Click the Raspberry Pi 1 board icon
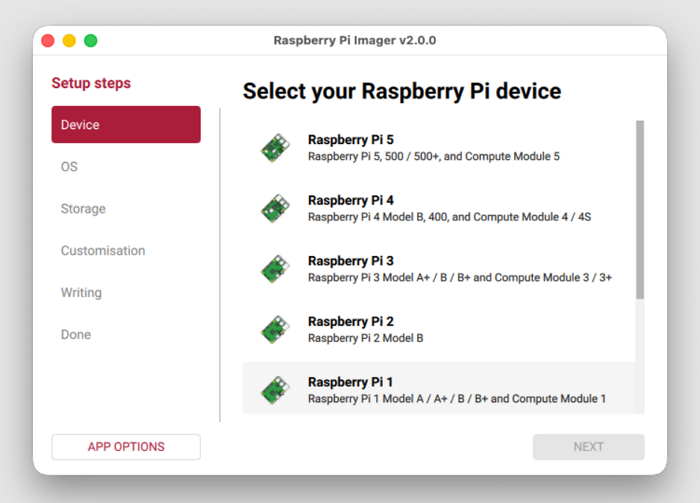Viewport: 700px width, 503px height. coord(275,390)
